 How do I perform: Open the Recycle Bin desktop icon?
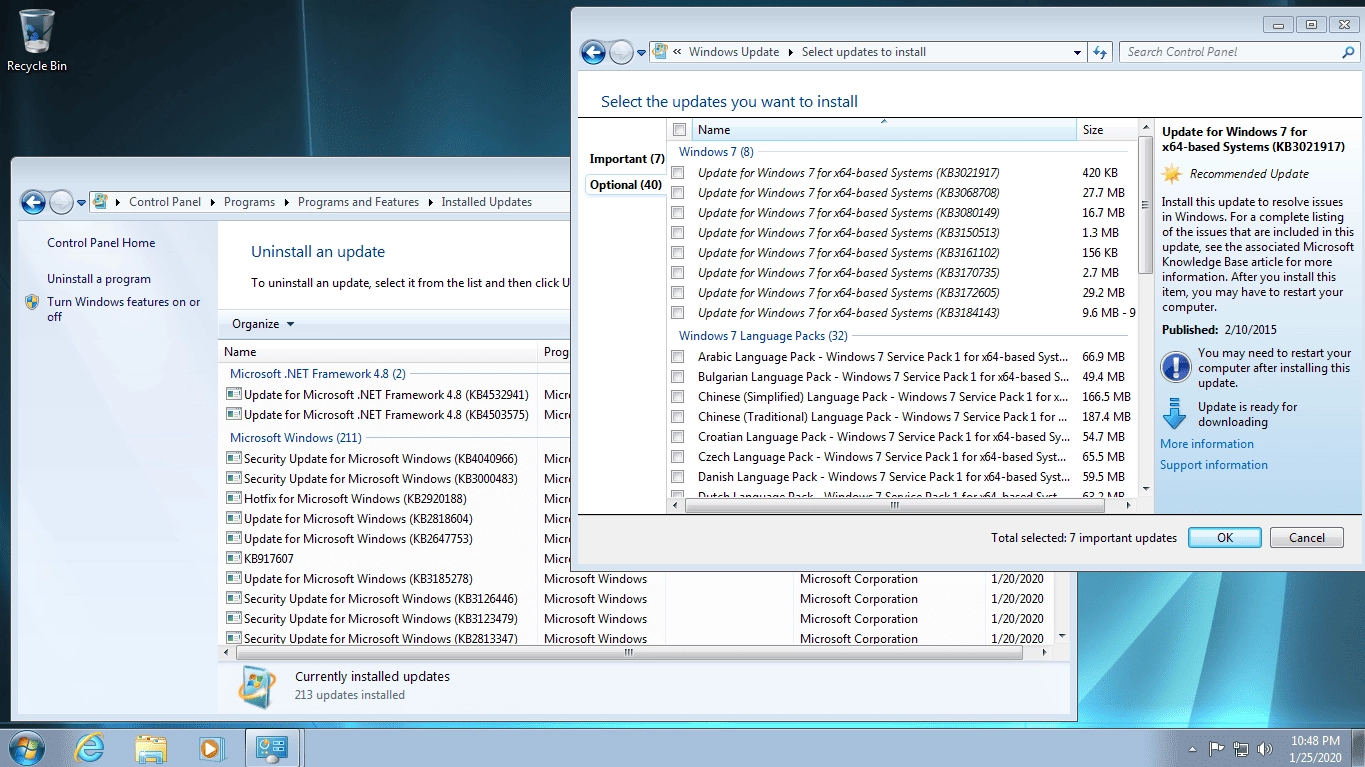37,40
